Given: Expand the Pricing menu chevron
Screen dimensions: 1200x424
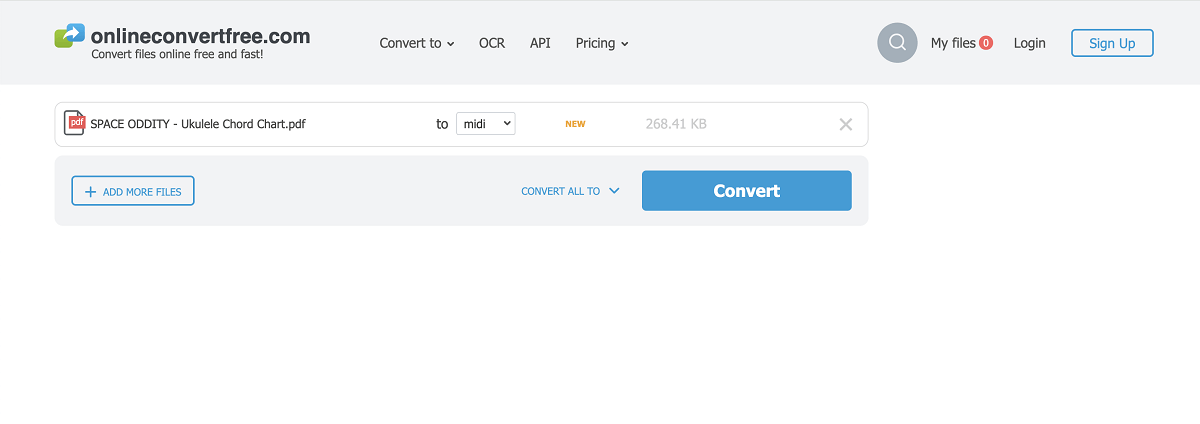Looking at the screenshot, I should click(625, 44).
